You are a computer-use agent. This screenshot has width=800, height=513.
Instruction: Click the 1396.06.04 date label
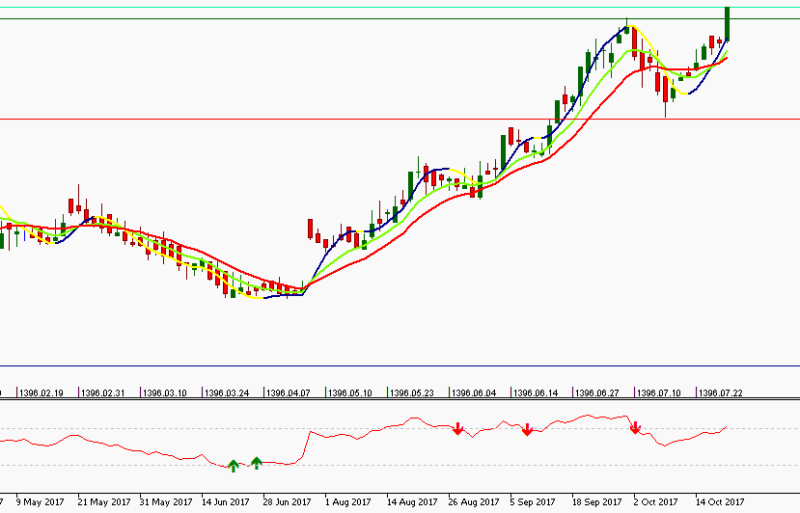coord(473,393)
